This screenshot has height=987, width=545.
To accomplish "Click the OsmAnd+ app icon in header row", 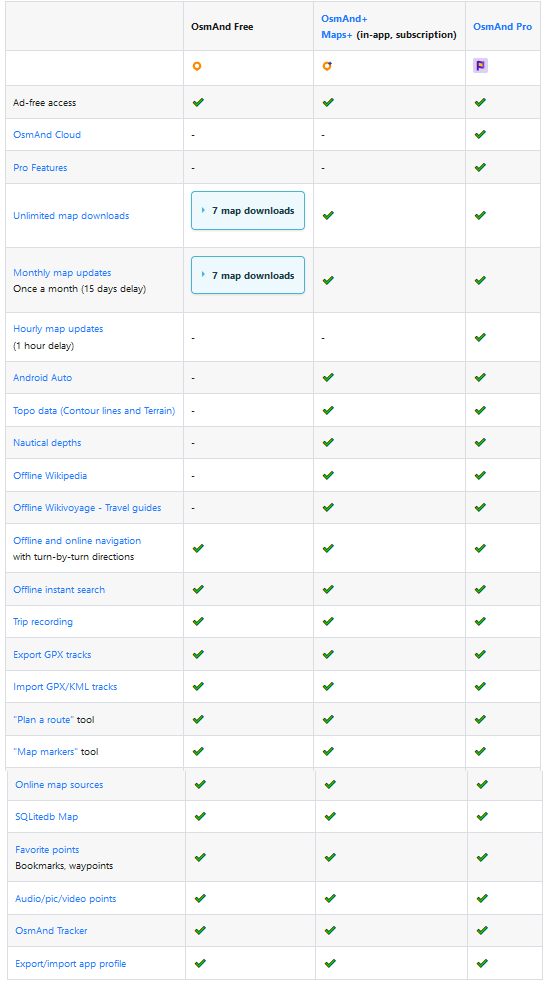I will point(327,66).
